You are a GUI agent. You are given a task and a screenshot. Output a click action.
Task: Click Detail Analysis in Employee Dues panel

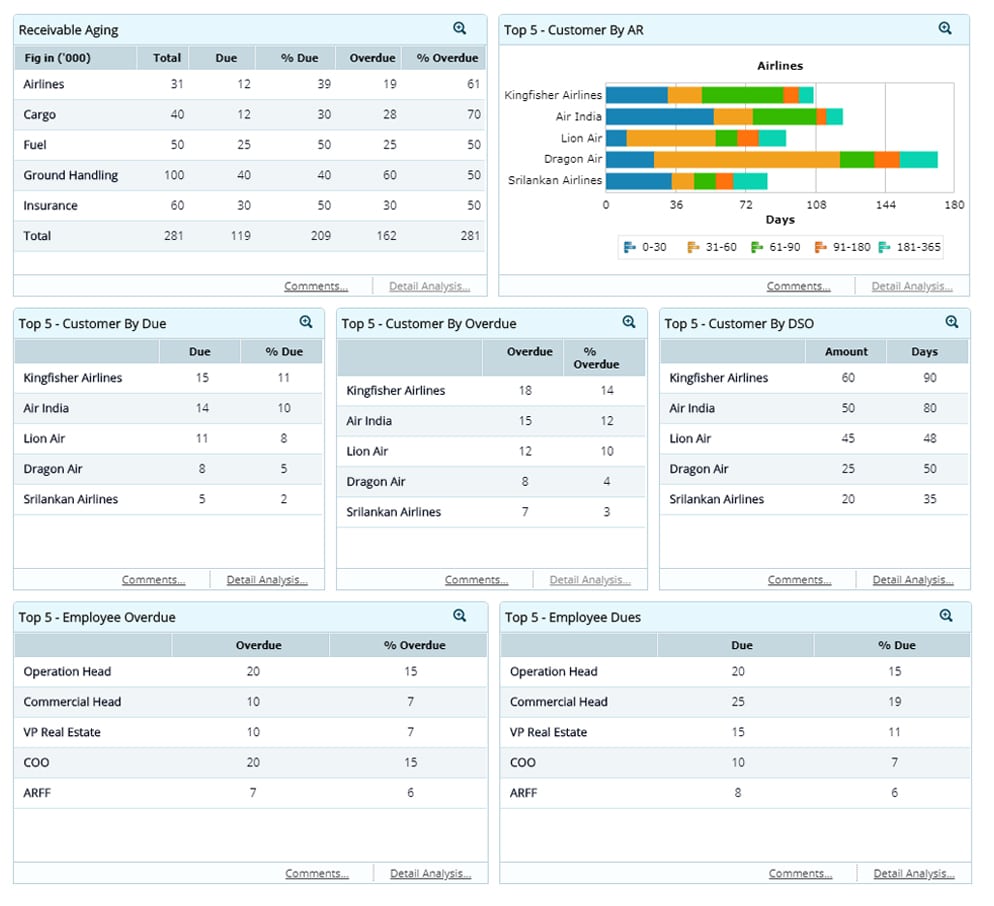click(x=914, y=874)
